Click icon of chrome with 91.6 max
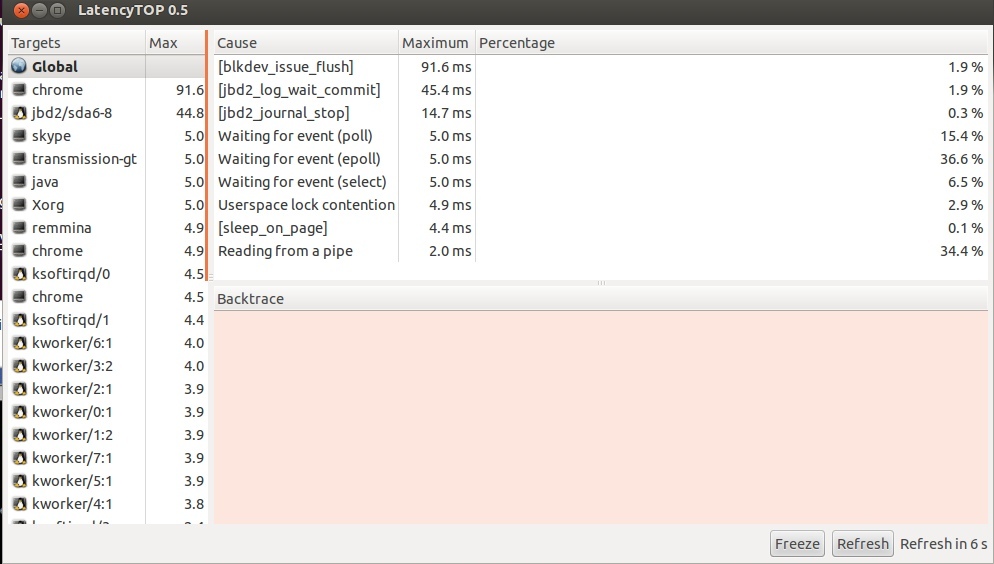Viewport: 994px width, 564px height. [20, 89]
